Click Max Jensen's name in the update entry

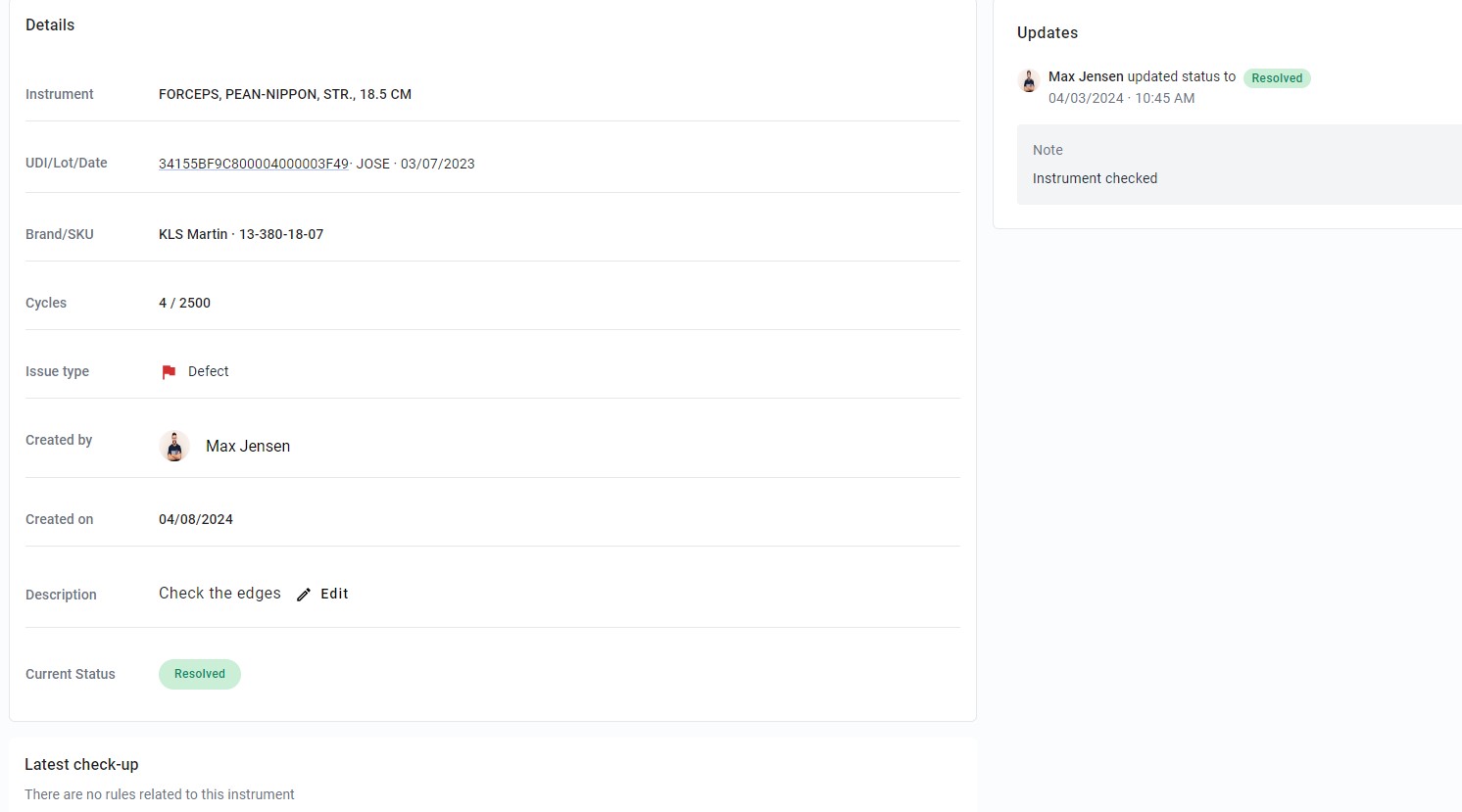coord(1086,76)
